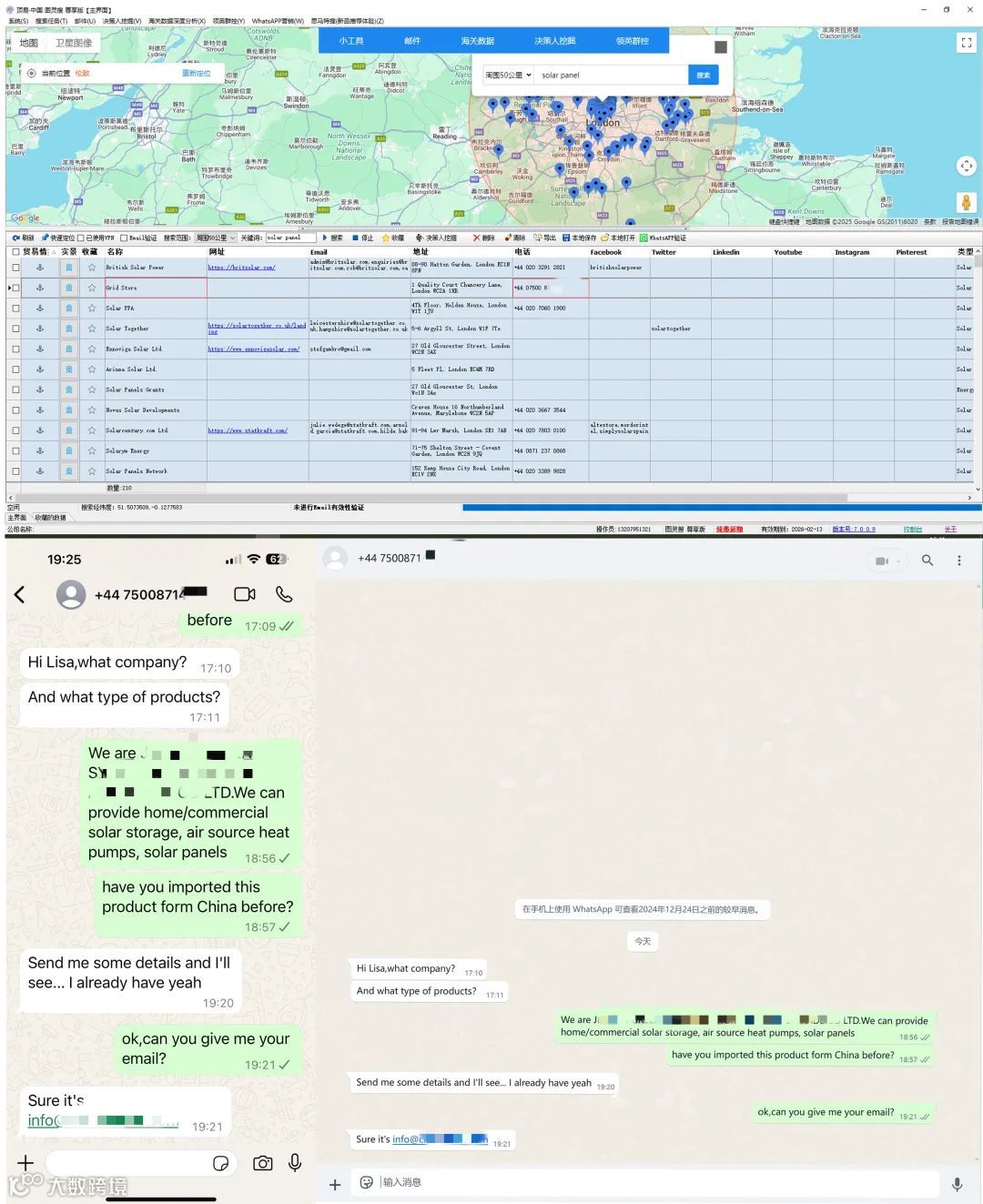
Task: Toggle the Email验证 checkbox
Action: click(125, 238)
